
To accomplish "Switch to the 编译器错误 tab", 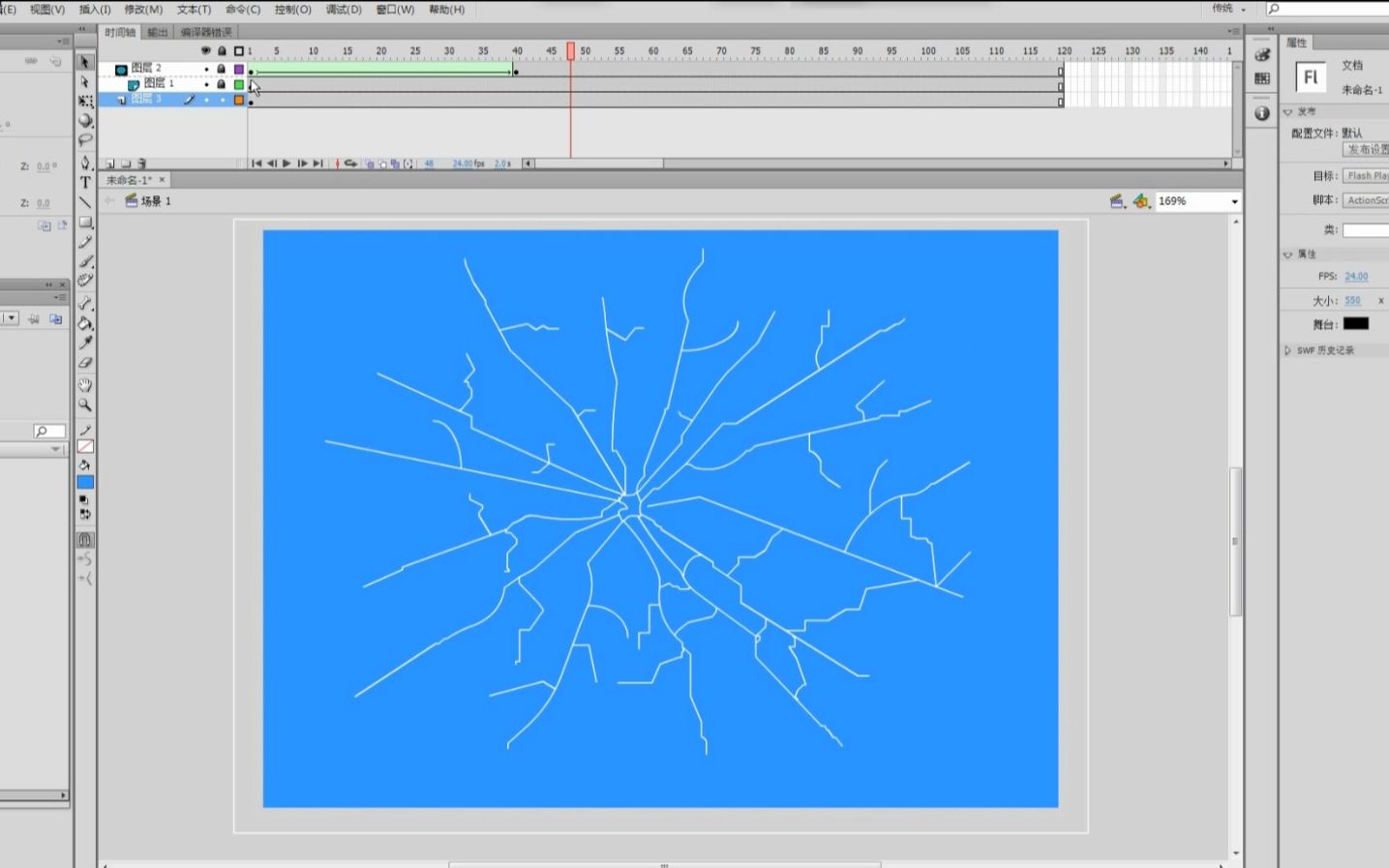I will click(206, 32).
